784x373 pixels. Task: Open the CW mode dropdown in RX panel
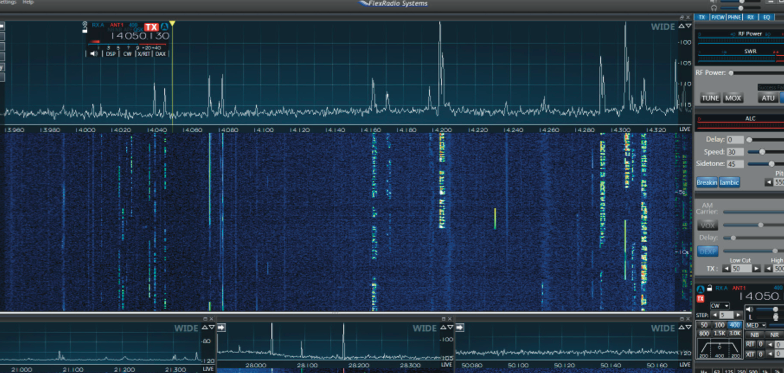pos(720,306)
